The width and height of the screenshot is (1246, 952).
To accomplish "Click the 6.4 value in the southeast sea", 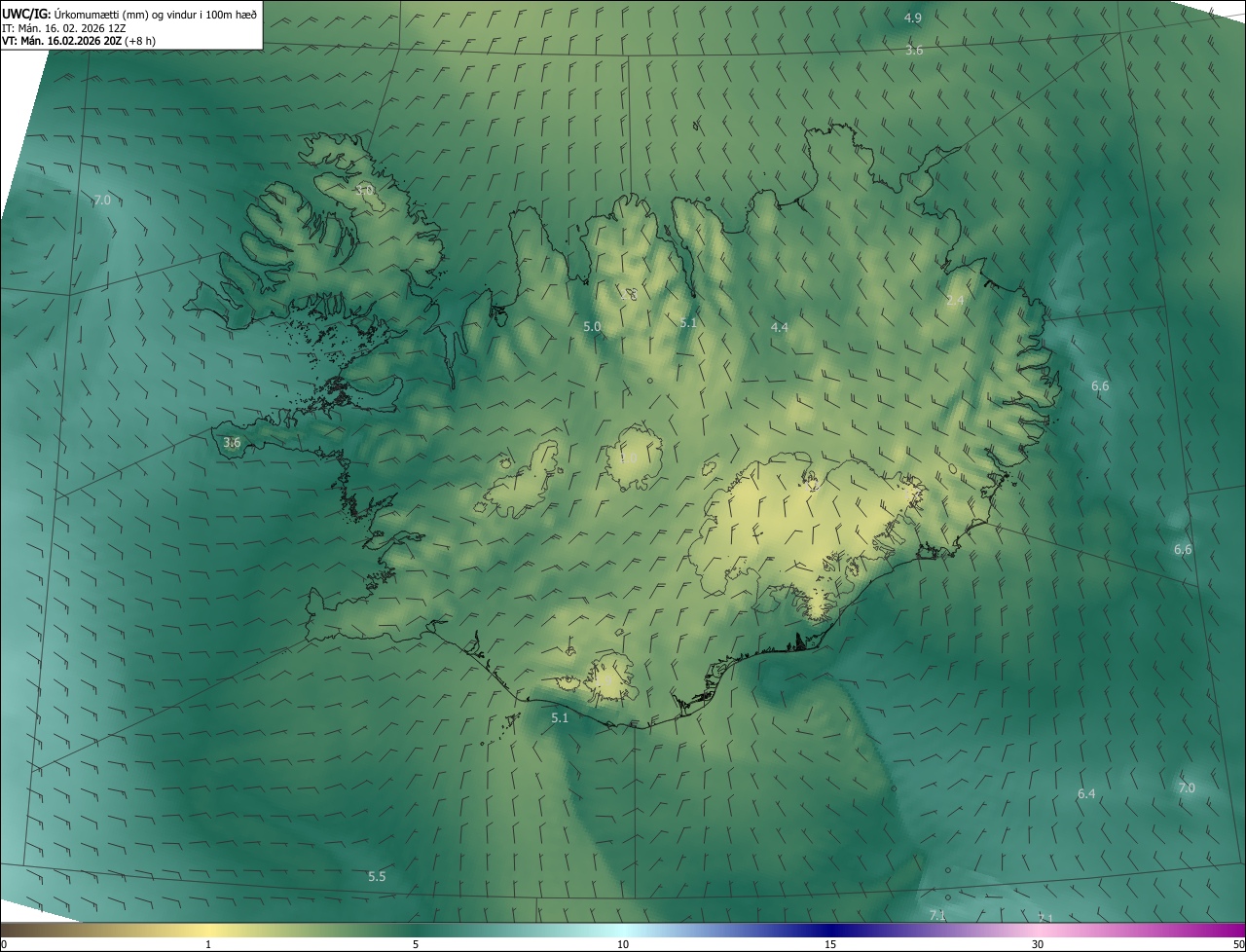I will [1086, 794].
